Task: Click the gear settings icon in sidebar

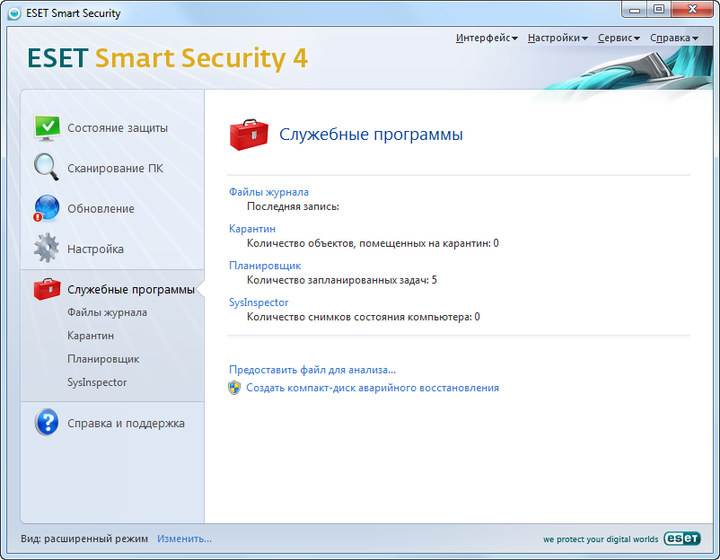Action: tap(46, 248)
